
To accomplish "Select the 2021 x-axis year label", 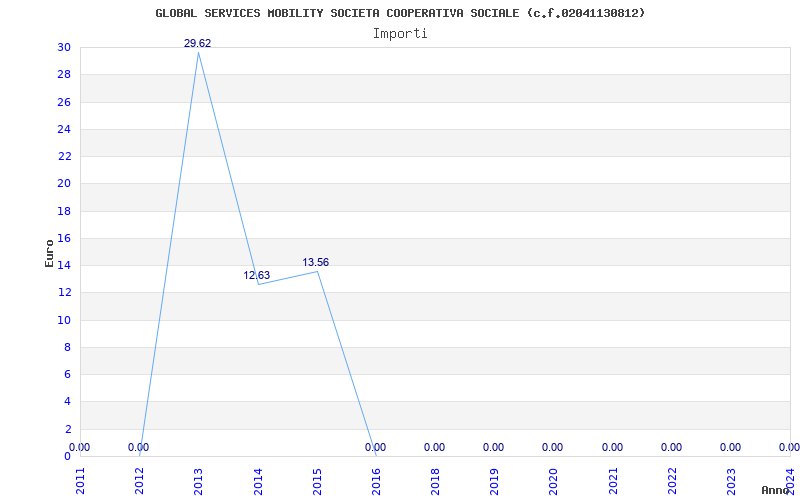I will pyautogui.click(x=613, y=482).
